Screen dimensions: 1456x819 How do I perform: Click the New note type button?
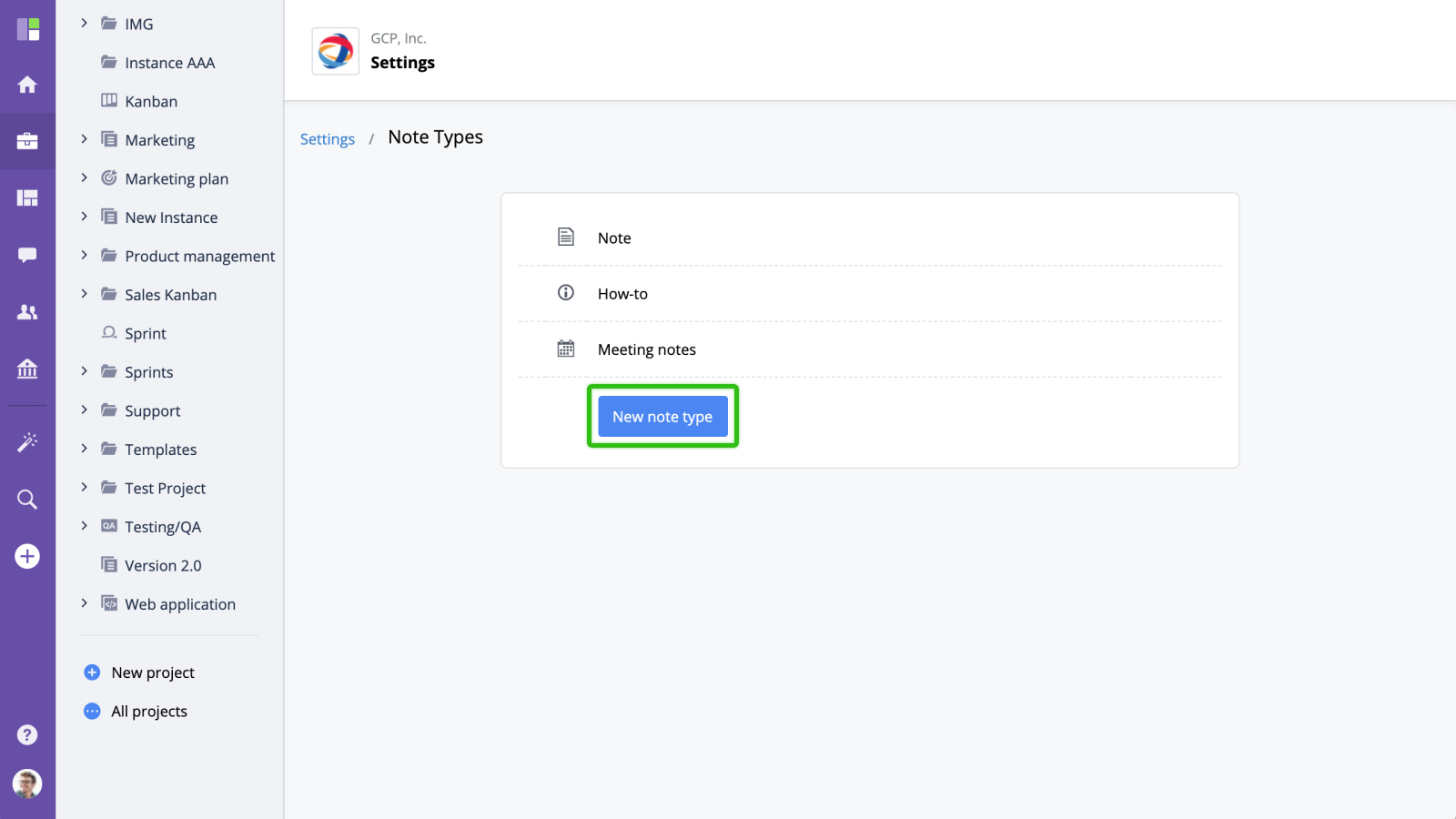pyautogui.click(x=662, y=417)
